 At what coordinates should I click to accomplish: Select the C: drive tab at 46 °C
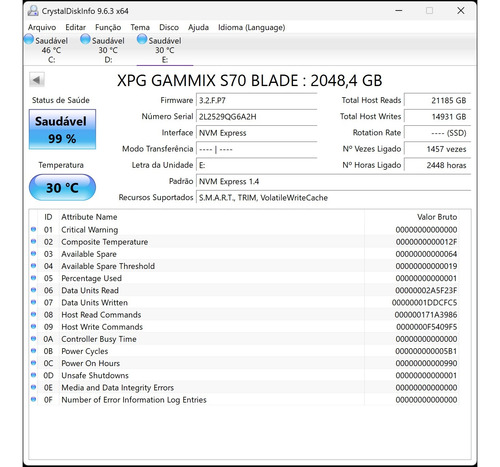pyautogui.click(x=51, y=50)
